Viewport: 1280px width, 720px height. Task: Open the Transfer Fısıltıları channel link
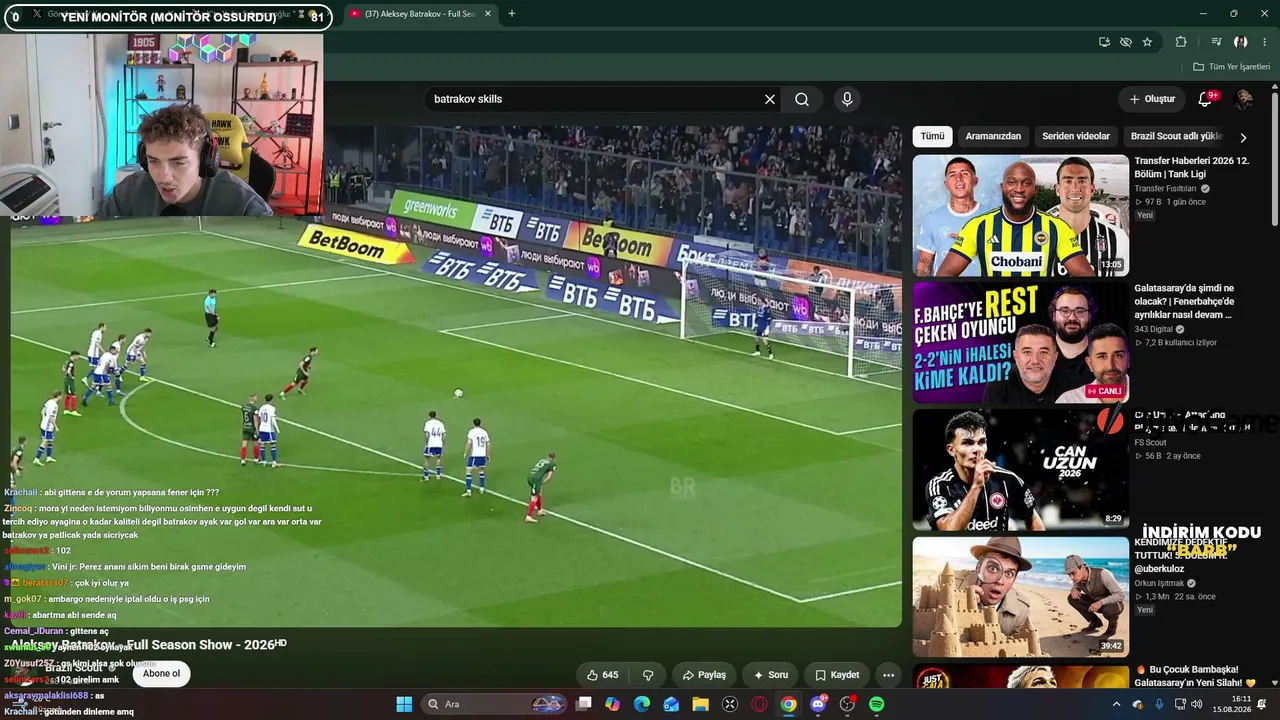point(1165,188)
